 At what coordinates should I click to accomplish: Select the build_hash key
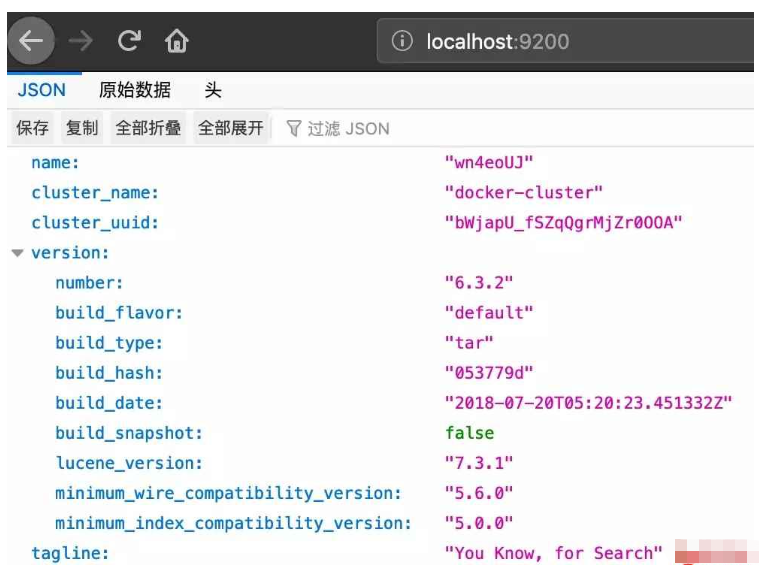[x=109, y=373]
